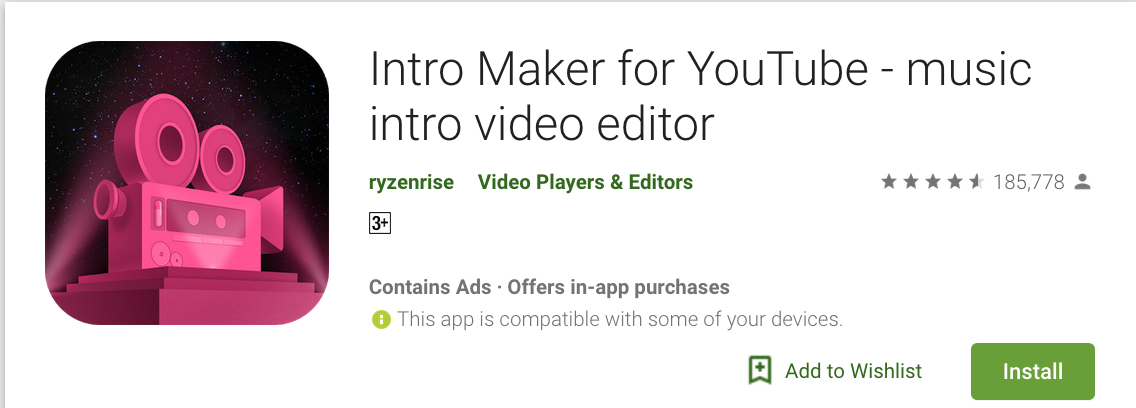
Task: Click the word YouTube in the title
Action: pos(776,70)
